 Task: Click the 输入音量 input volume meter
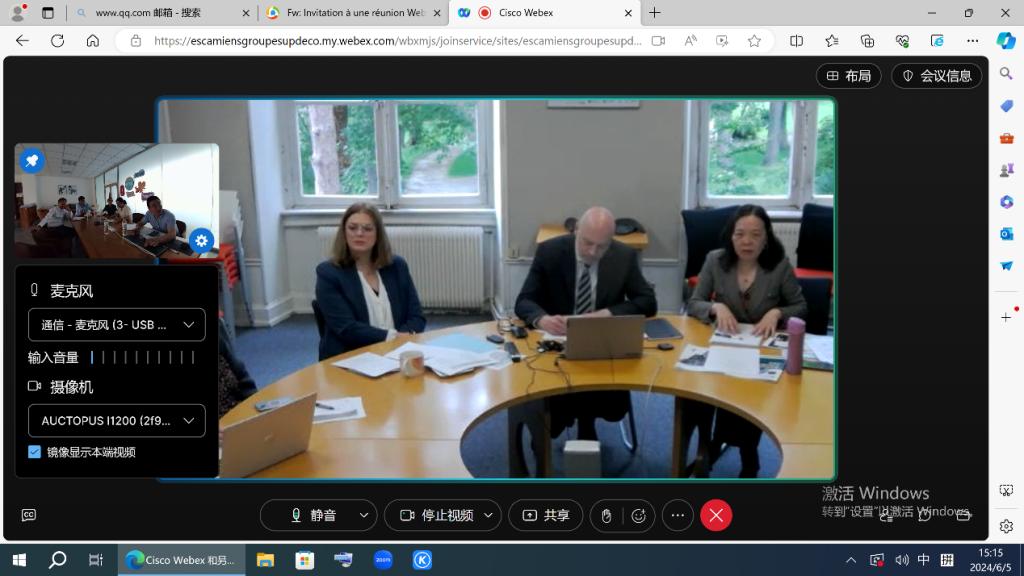(142, 357)
